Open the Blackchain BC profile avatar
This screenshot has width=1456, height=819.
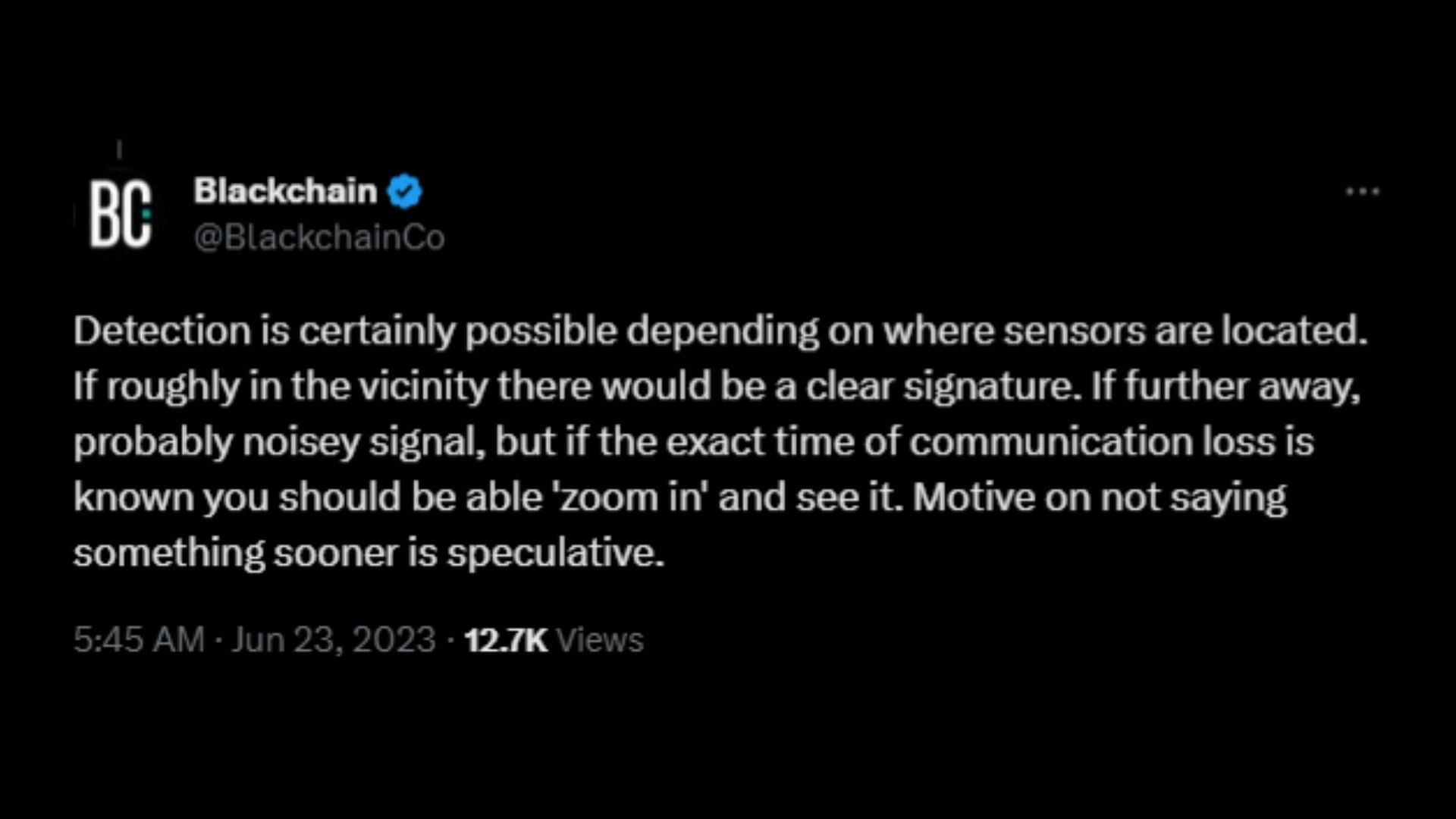[120, 214]
